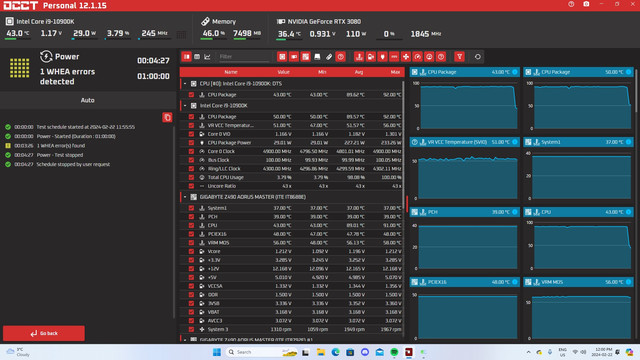Screen dimensions: 640x360
Task: Open the Windows Start menu
Action: [217, 352]
